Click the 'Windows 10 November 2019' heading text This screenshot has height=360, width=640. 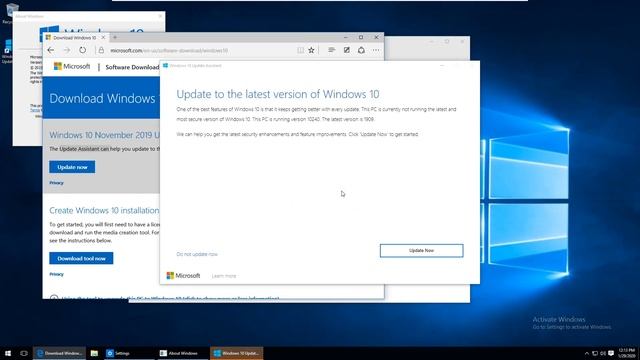[104, 135]
